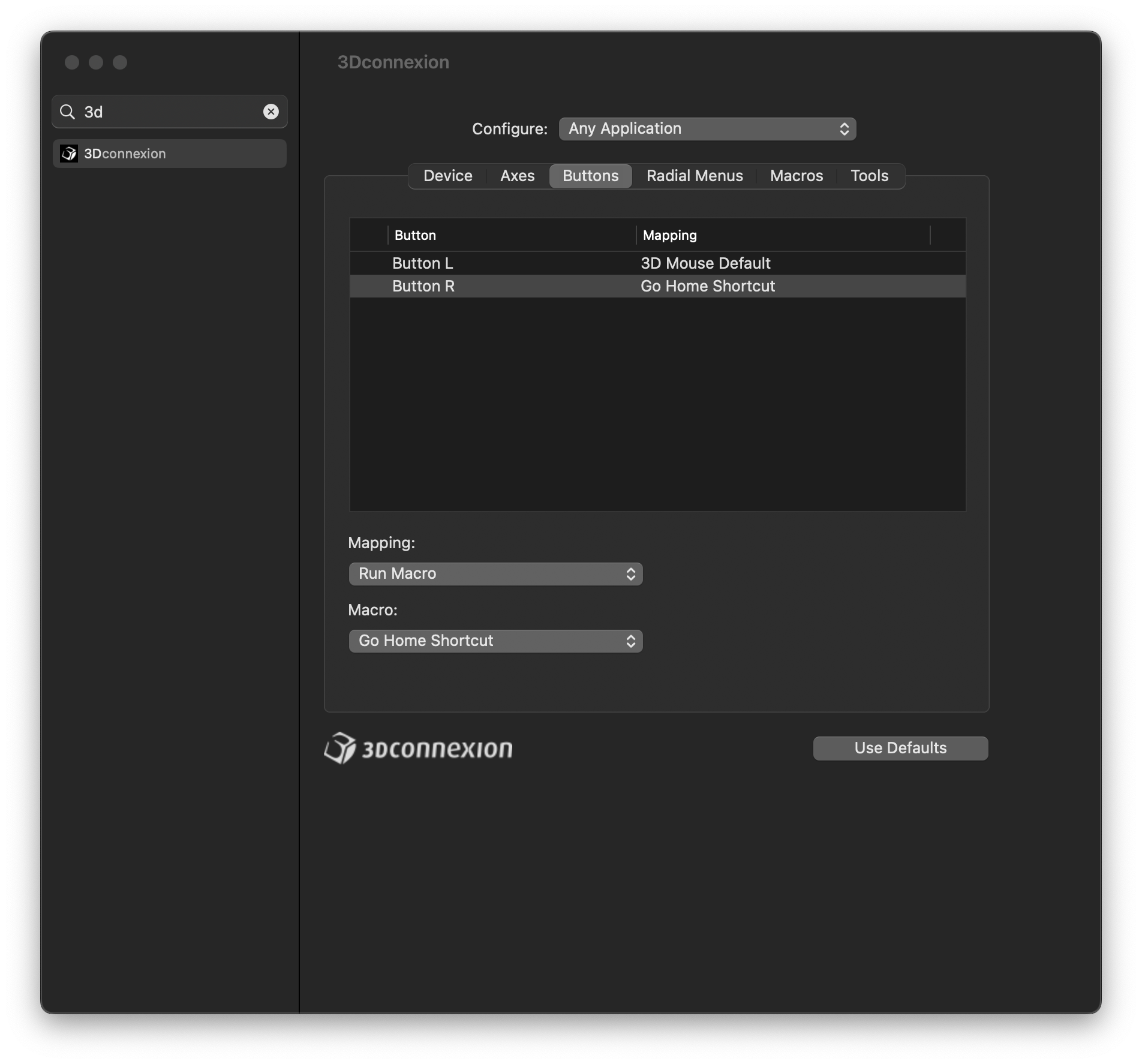Open the Go Home Shortcut macro dropdown
This screenshot has height=1064, width=1142.
(496, 641)
